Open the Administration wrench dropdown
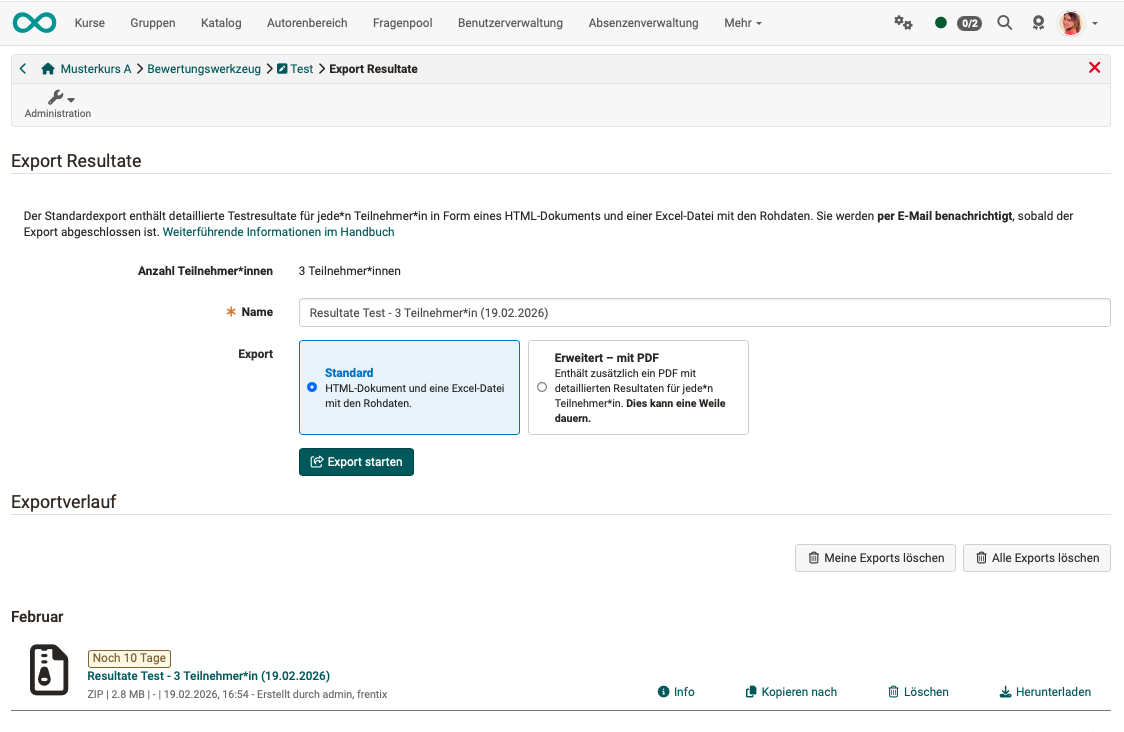 coord(57,99)
